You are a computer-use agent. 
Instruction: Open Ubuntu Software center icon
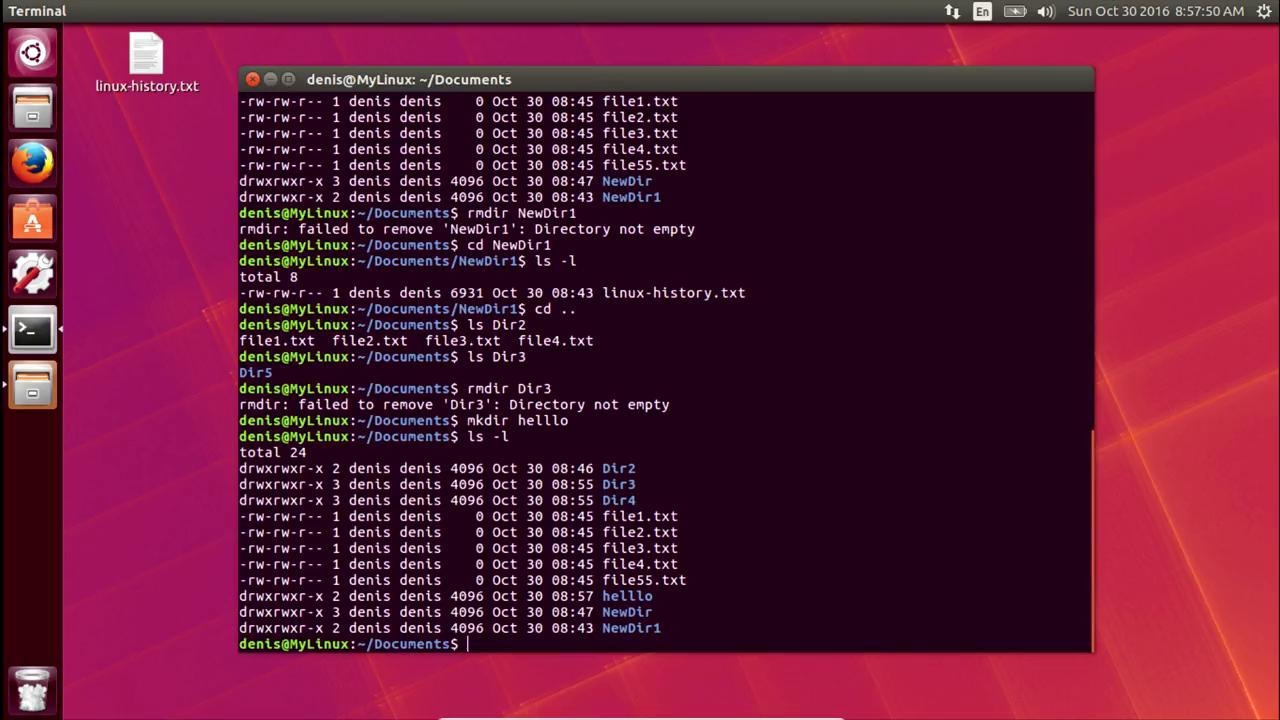click(32, 218)
